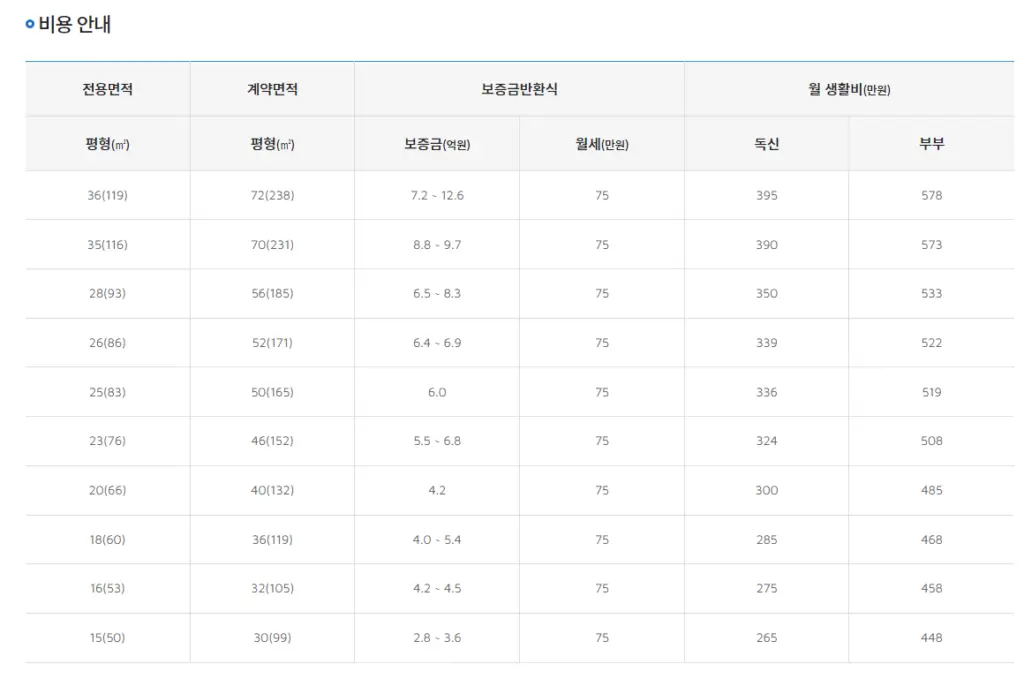Select the 20(66) area cell

click(x=108, y=490)
